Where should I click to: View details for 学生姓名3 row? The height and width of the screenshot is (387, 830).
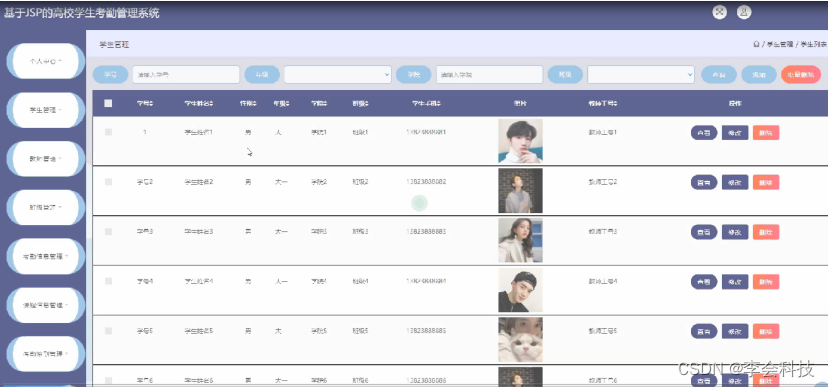click(x=704, y=232)
